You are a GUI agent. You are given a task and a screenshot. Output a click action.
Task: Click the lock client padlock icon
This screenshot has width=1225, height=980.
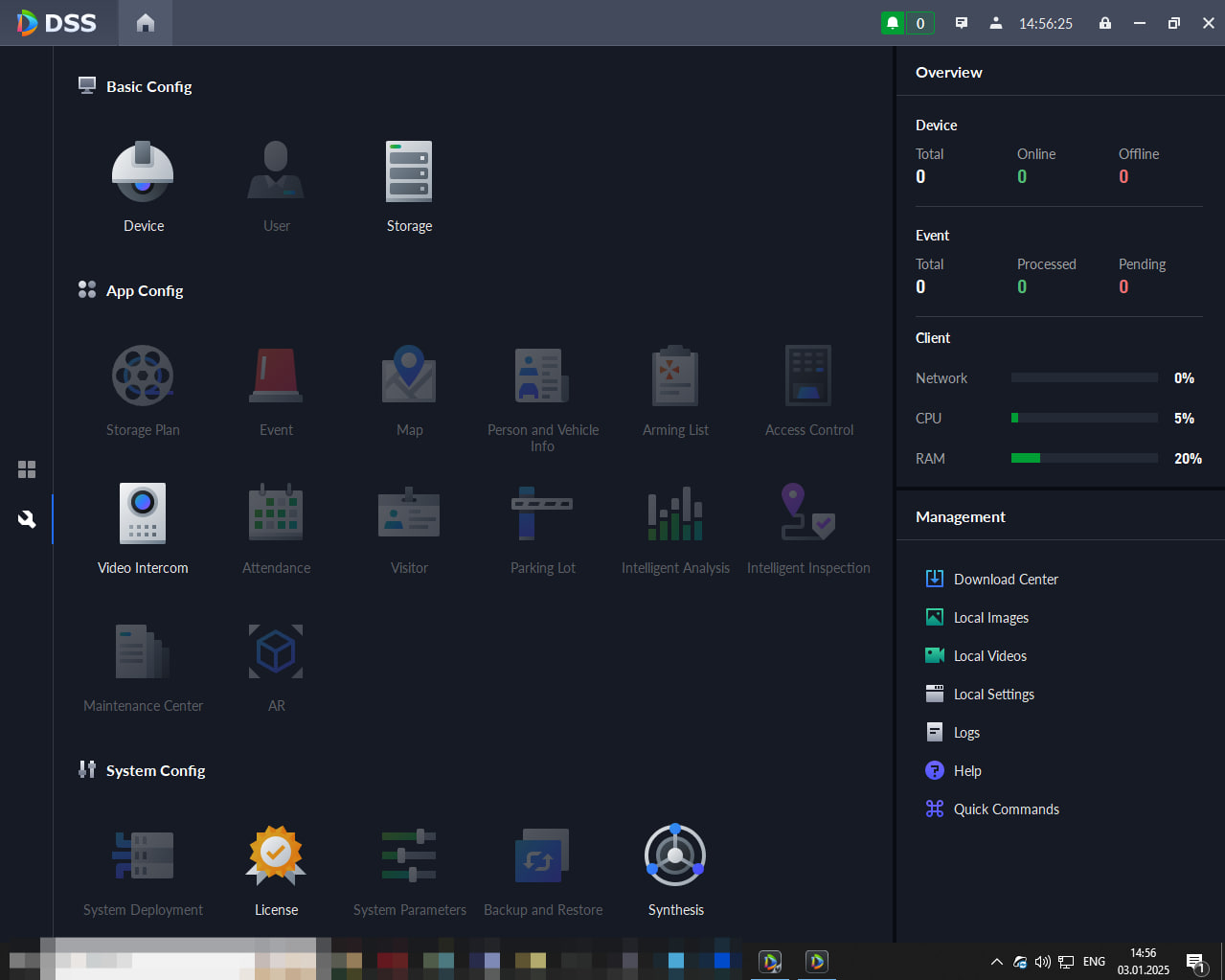[1105, 23]
